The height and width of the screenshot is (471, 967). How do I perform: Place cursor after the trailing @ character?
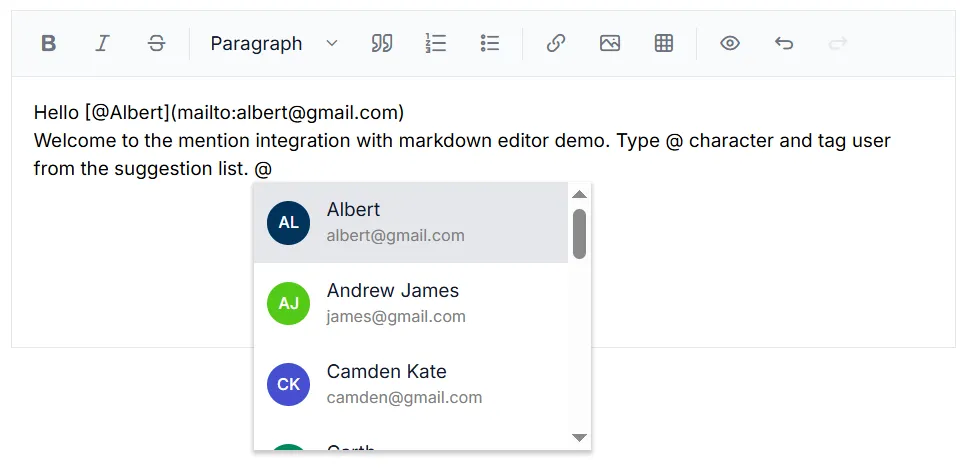273,169
